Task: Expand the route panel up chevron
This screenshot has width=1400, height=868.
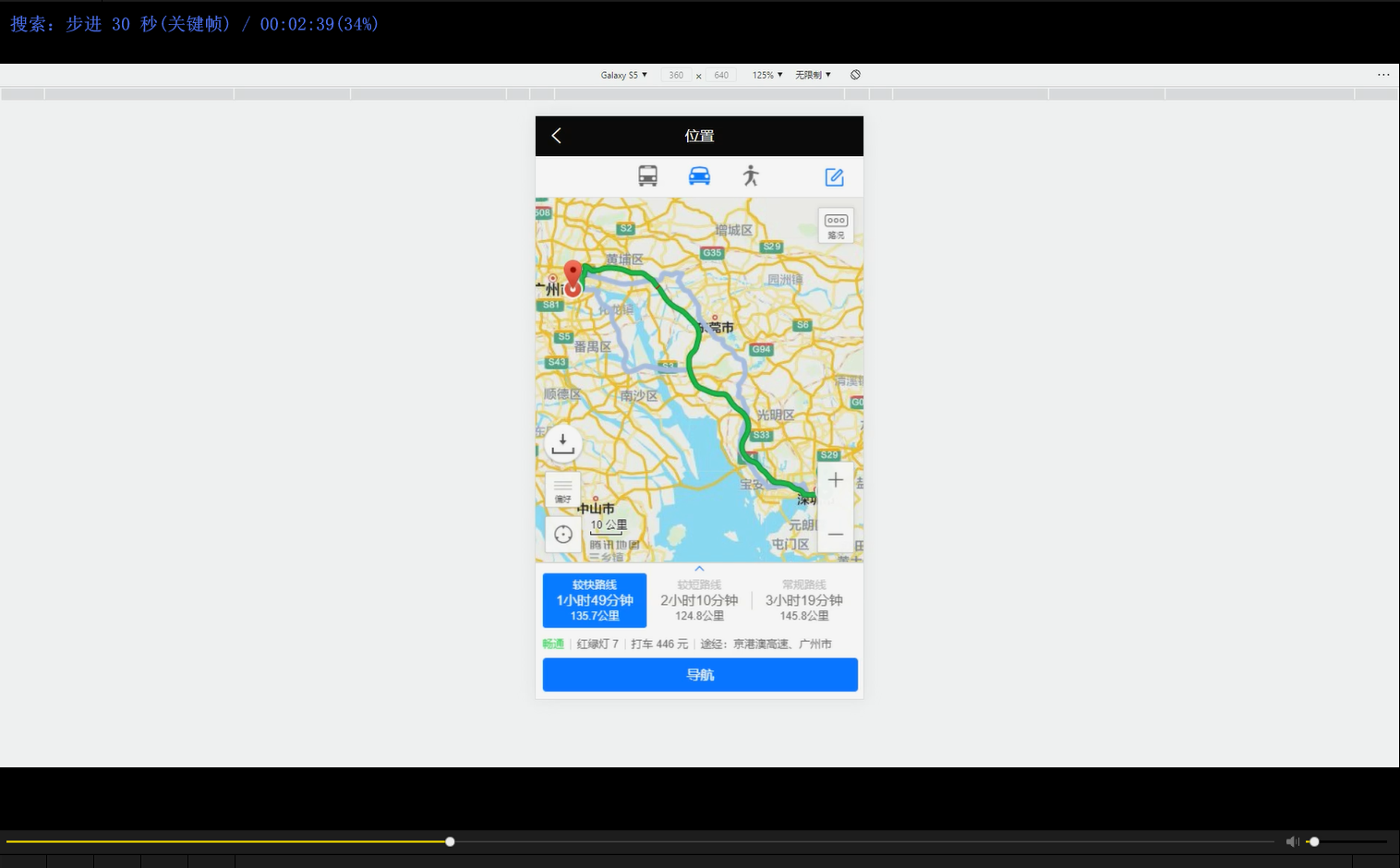Action: click(699, 568)
